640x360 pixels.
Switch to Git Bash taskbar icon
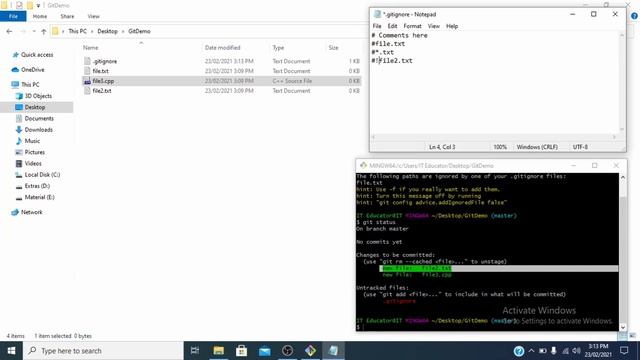310,351
